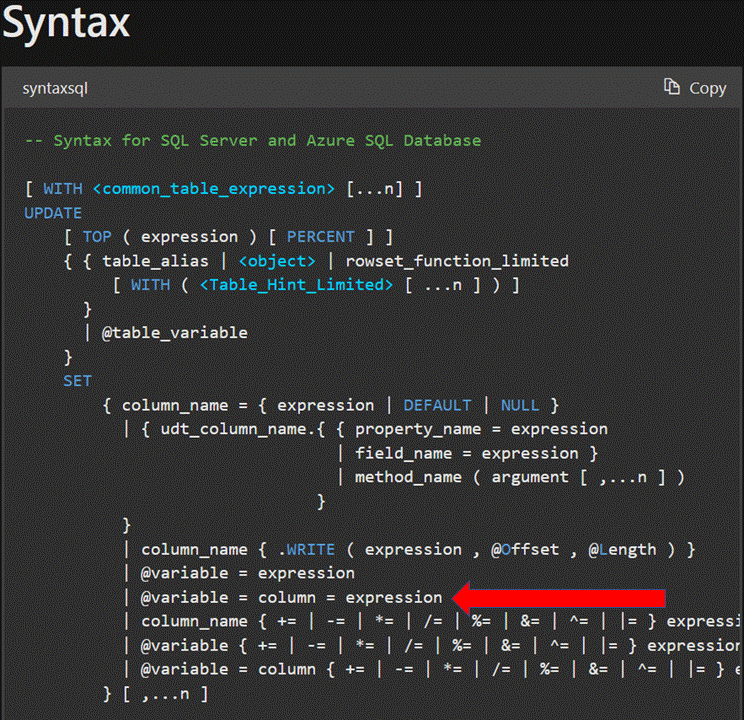This screenshot has height=720, width=744.
Task: Click the method_name text
Action: coord(408,477)
